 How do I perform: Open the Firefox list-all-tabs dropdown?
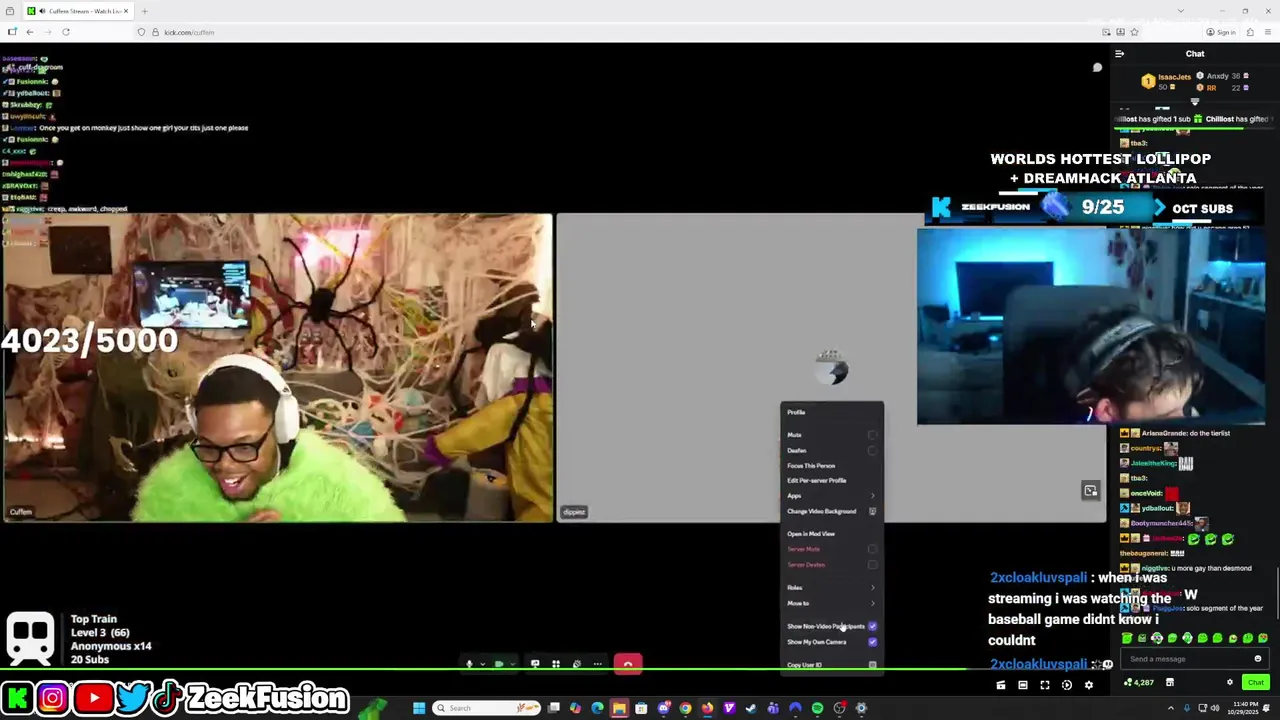click(1181, 11)
